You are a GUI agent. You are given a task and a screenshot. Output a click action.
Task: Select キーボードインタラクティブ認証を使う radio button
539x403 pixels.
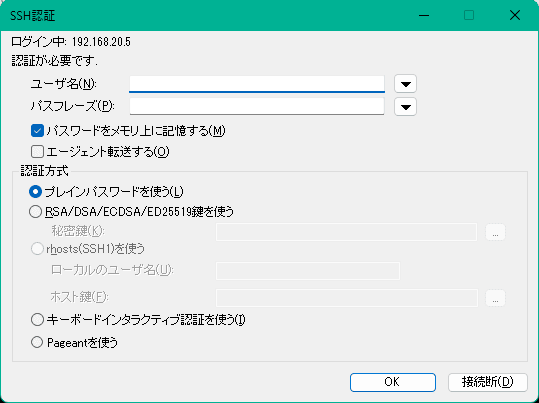coord(37,320)
